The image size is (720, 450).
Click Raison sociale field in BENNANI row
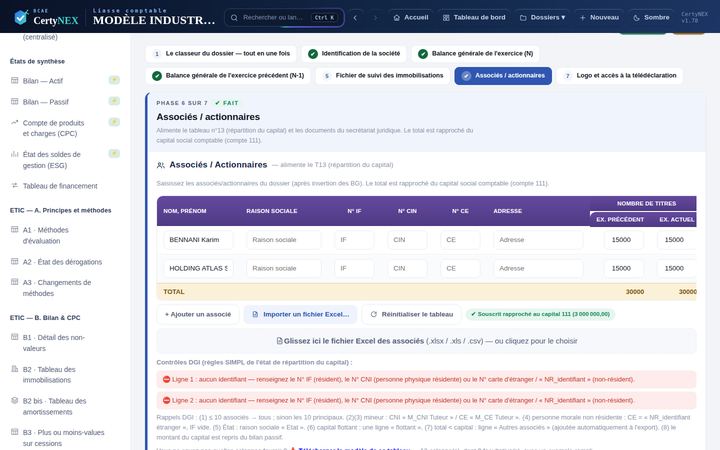coord(284,240)
